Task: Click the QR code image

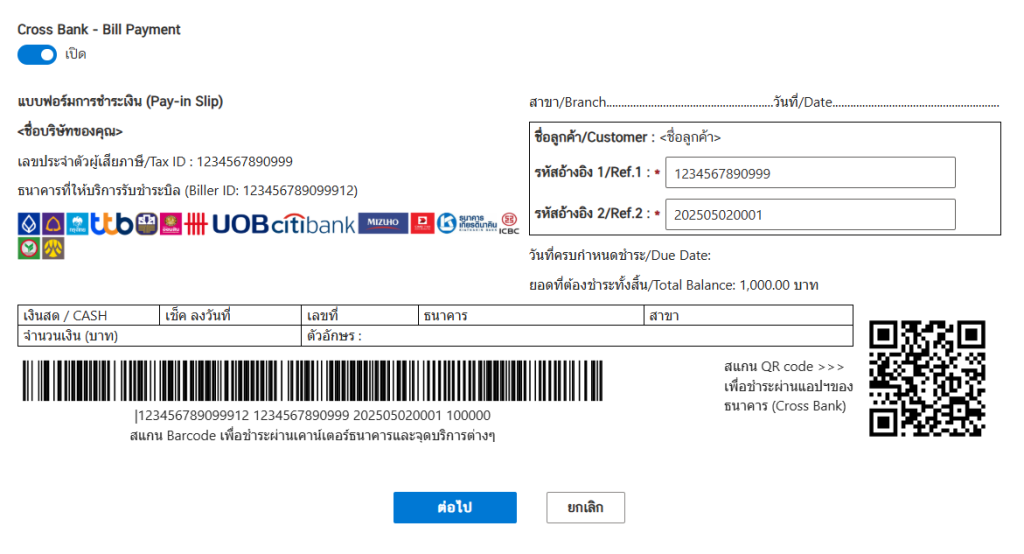Action: 927,378
